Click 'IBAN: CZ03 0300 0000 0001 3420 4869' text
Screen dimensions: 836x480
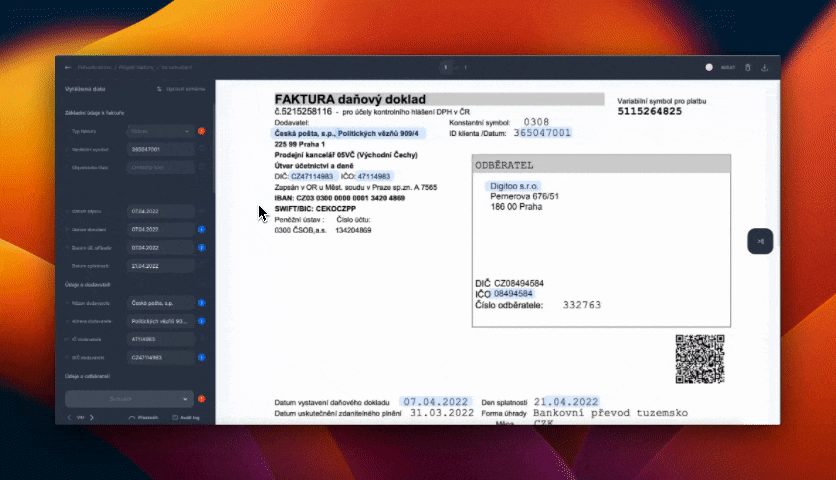(340, 198)
